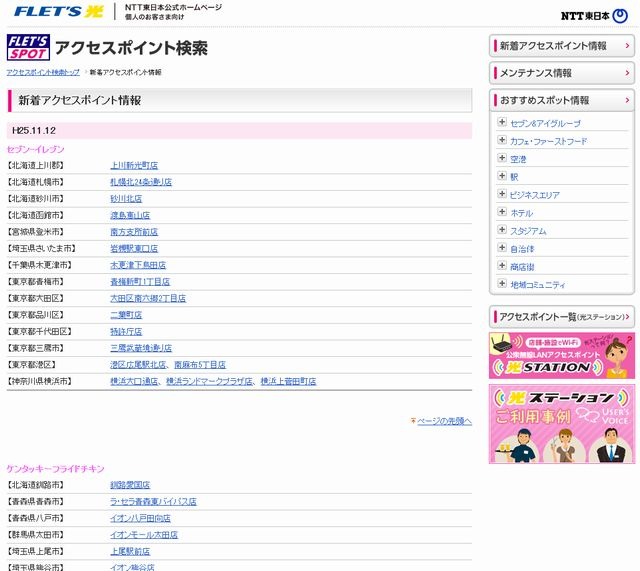Viewport: 640px width, 571px height.
Task: Click the 光STATION wireless LAN banner
Action: pyautogui.click(x=562, y=355)
